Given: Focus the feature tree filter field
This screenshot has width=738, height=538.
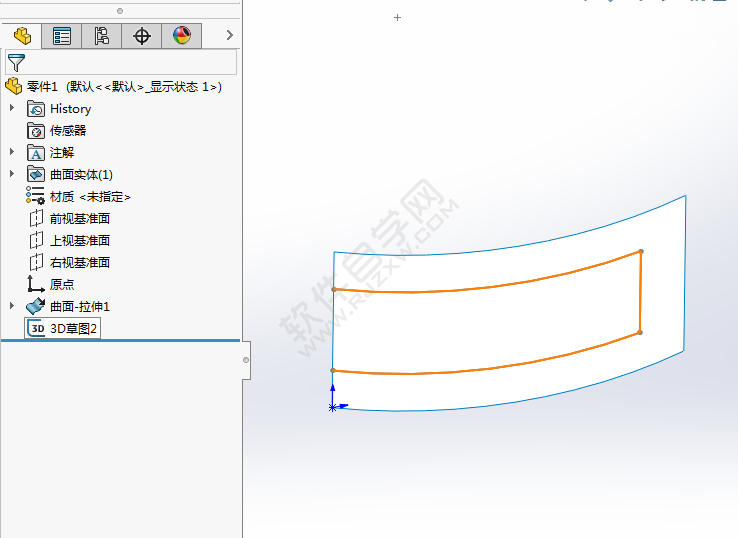Looking at the screenshot, I should click(121, 62).
